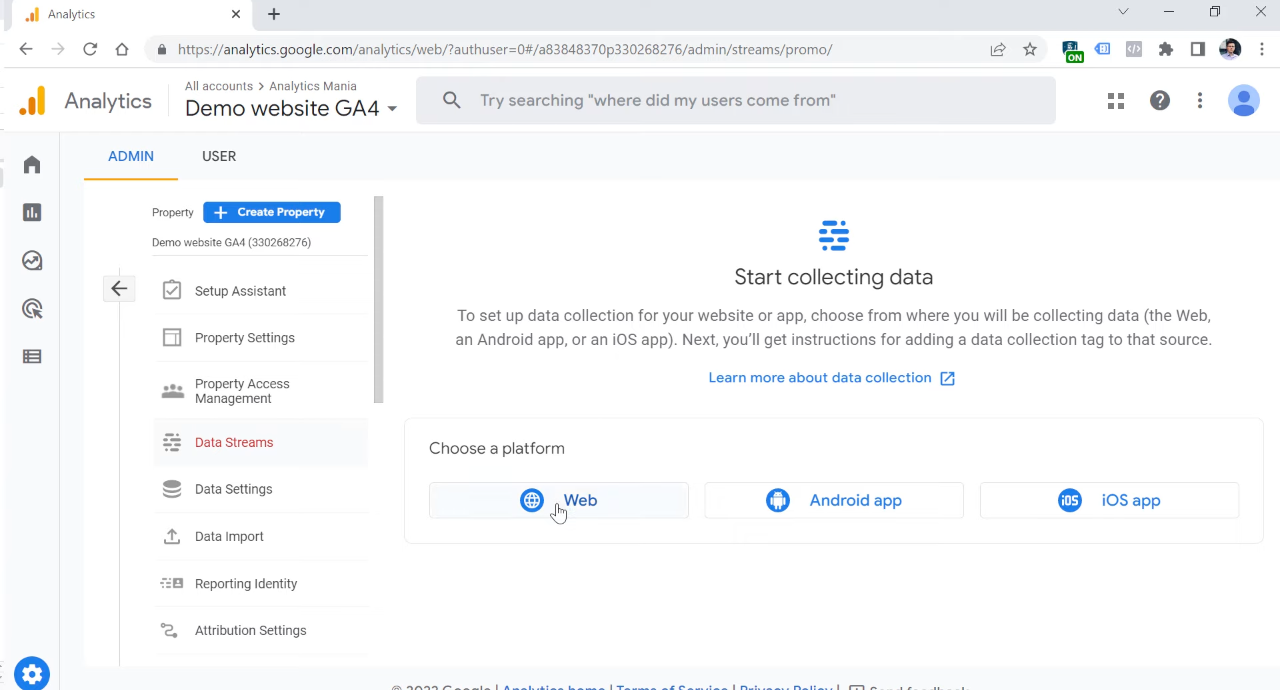The height and width of the screenshot is (690, 1280).
Task: Click the browser address bar URL
Action: point(505,49)
